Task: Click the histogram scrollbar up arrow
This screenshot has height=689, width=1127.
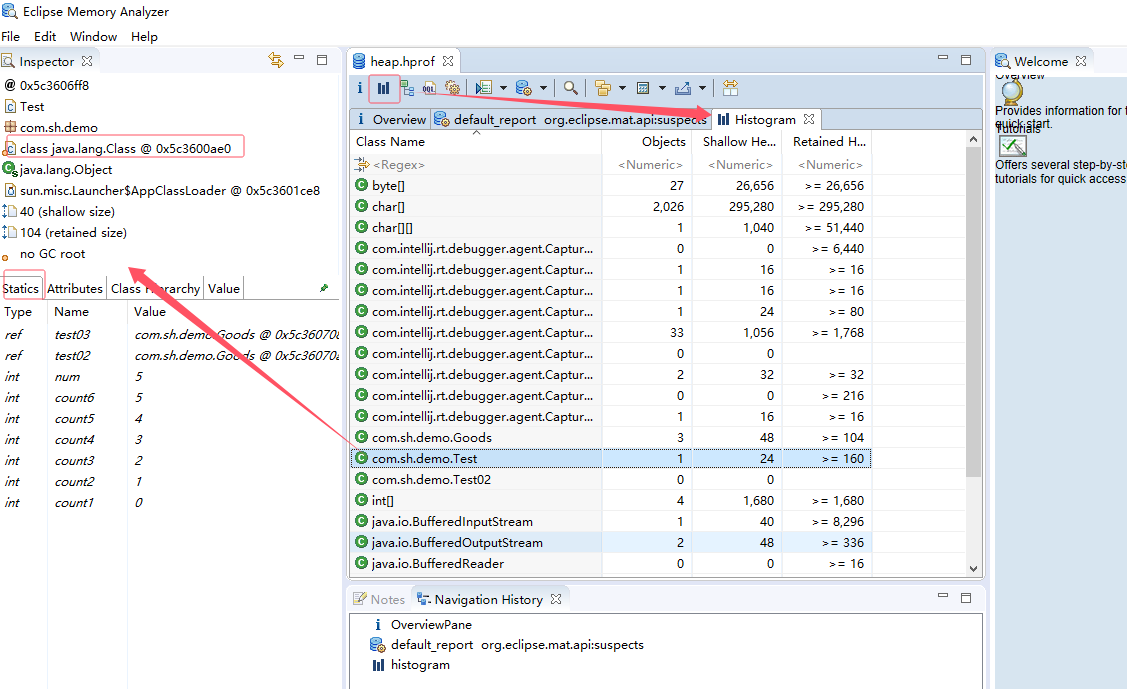Action: 974,139
